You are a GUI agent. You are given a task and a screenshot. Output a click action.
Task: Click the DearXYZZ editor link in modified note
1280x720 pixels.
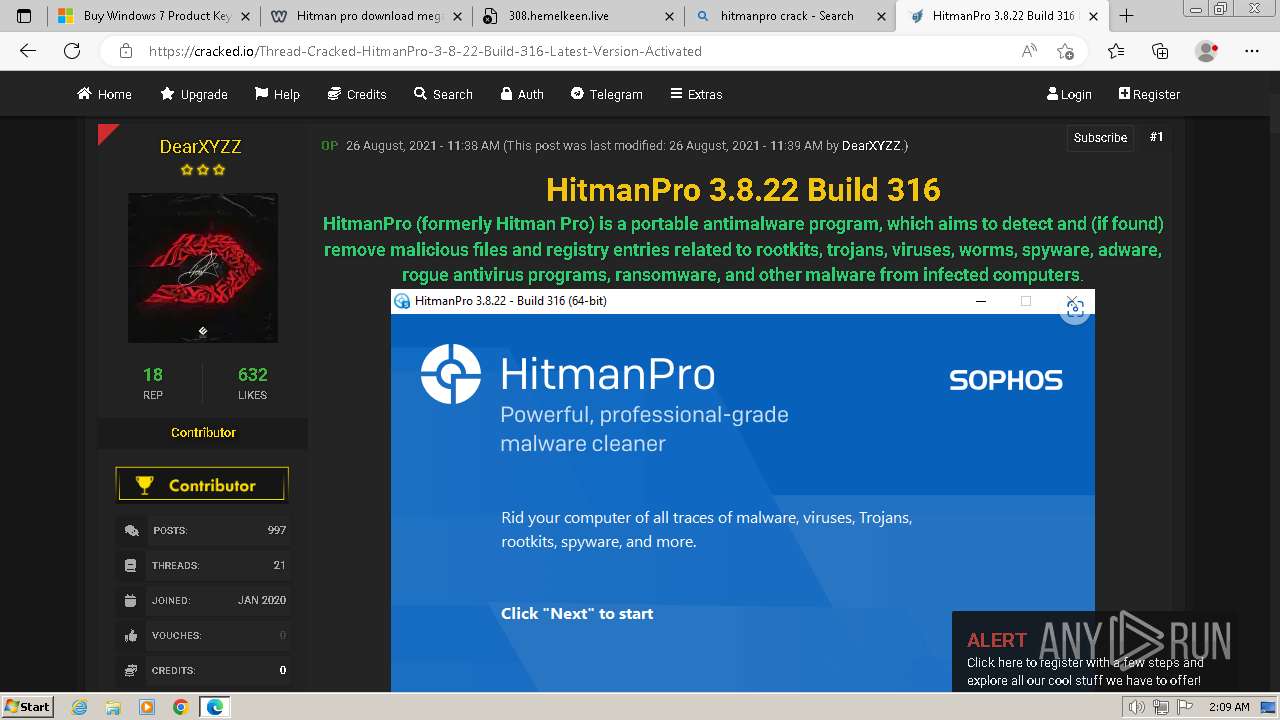click(x=871, y=146)
